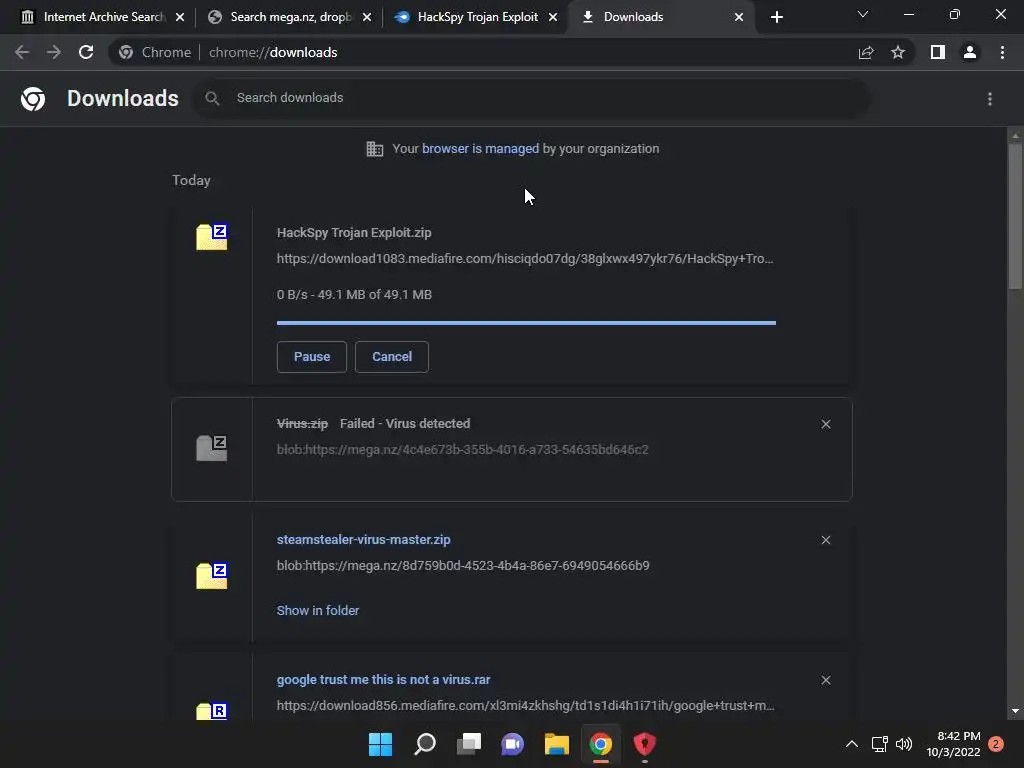Open the volume tray icon

[x=904, y=744]
